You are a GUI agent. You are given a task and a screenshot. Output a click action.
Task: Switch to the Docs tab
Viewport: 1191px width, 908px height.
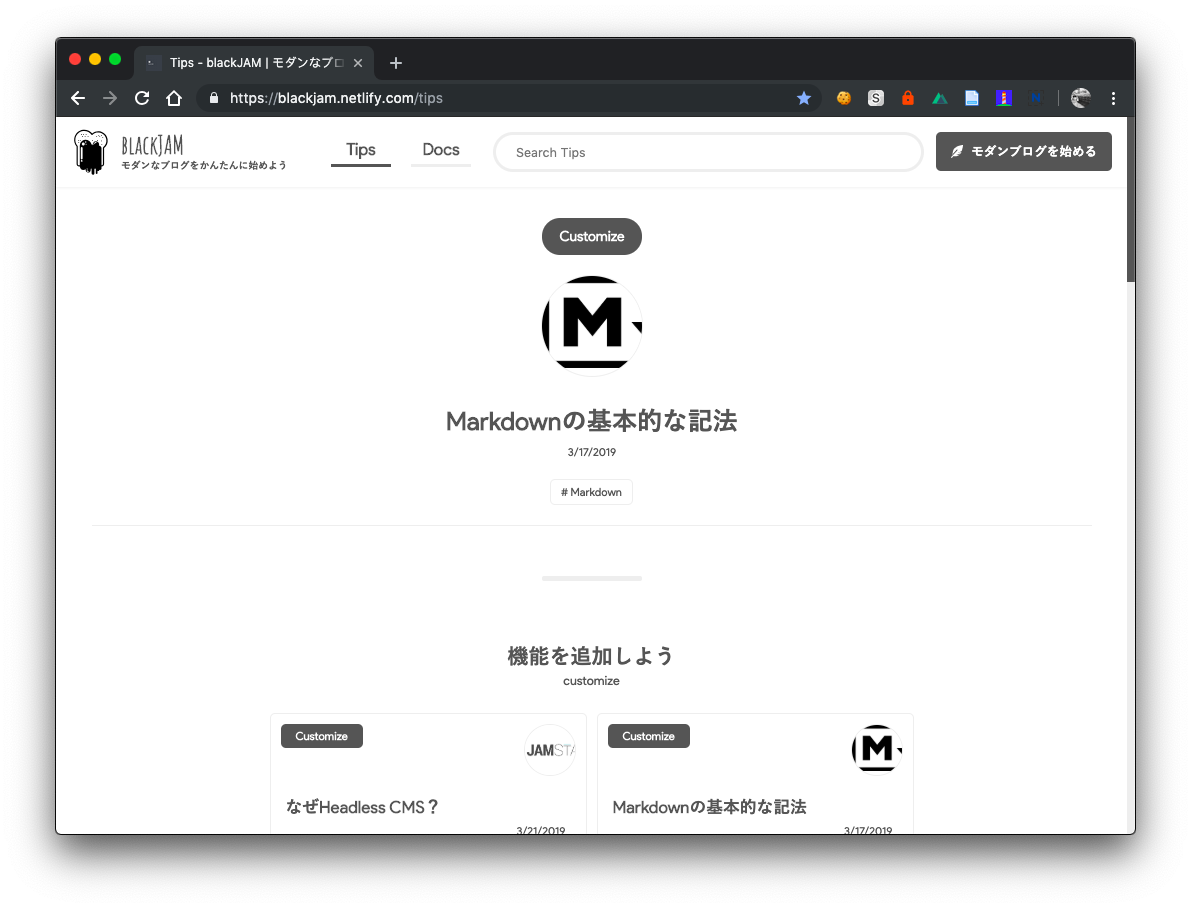coord(440,150)
